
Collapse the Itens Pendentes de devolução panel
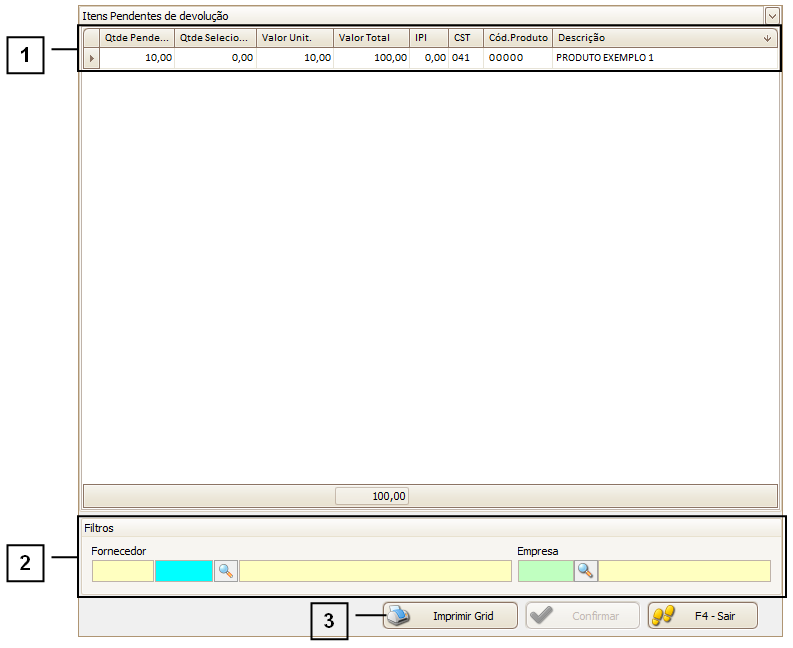click(x=771, y=16)
